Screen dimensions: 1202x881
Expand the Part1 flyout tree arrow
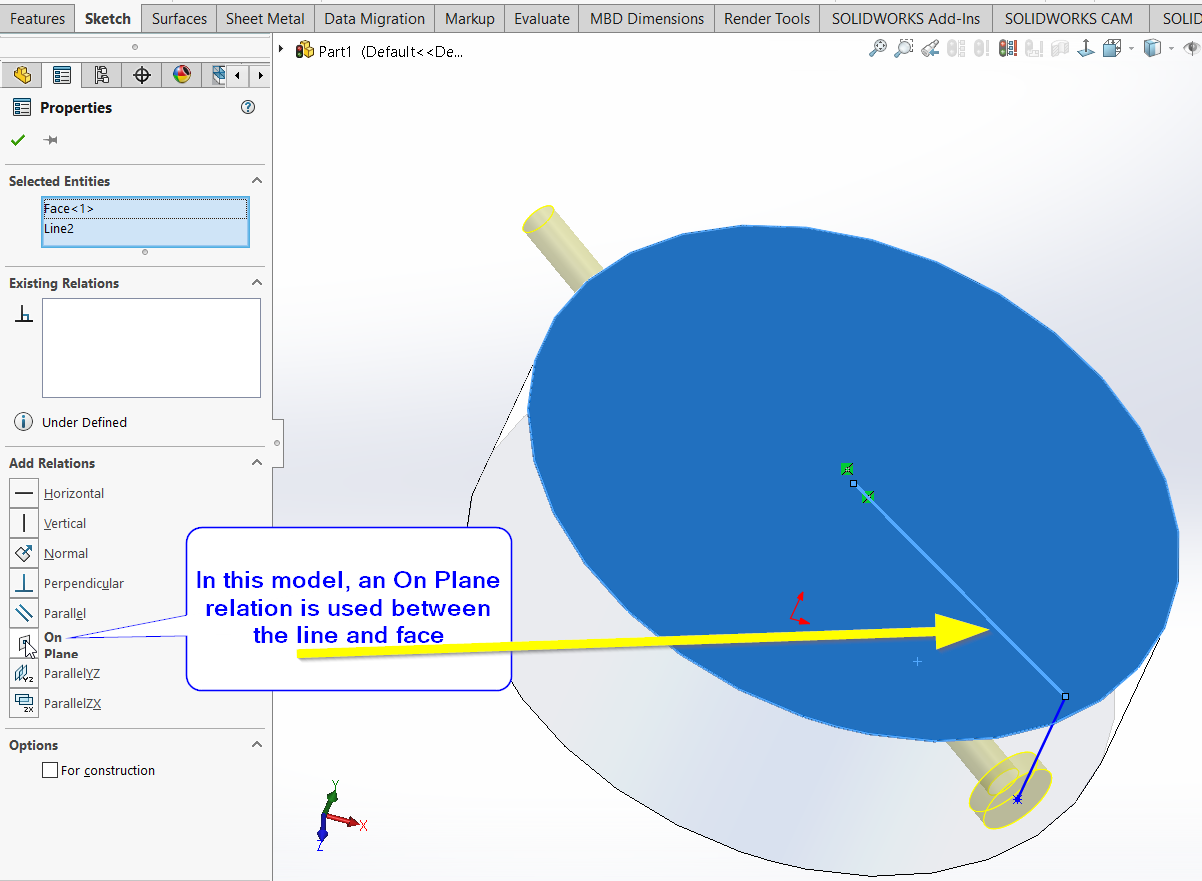pos(282,49)
